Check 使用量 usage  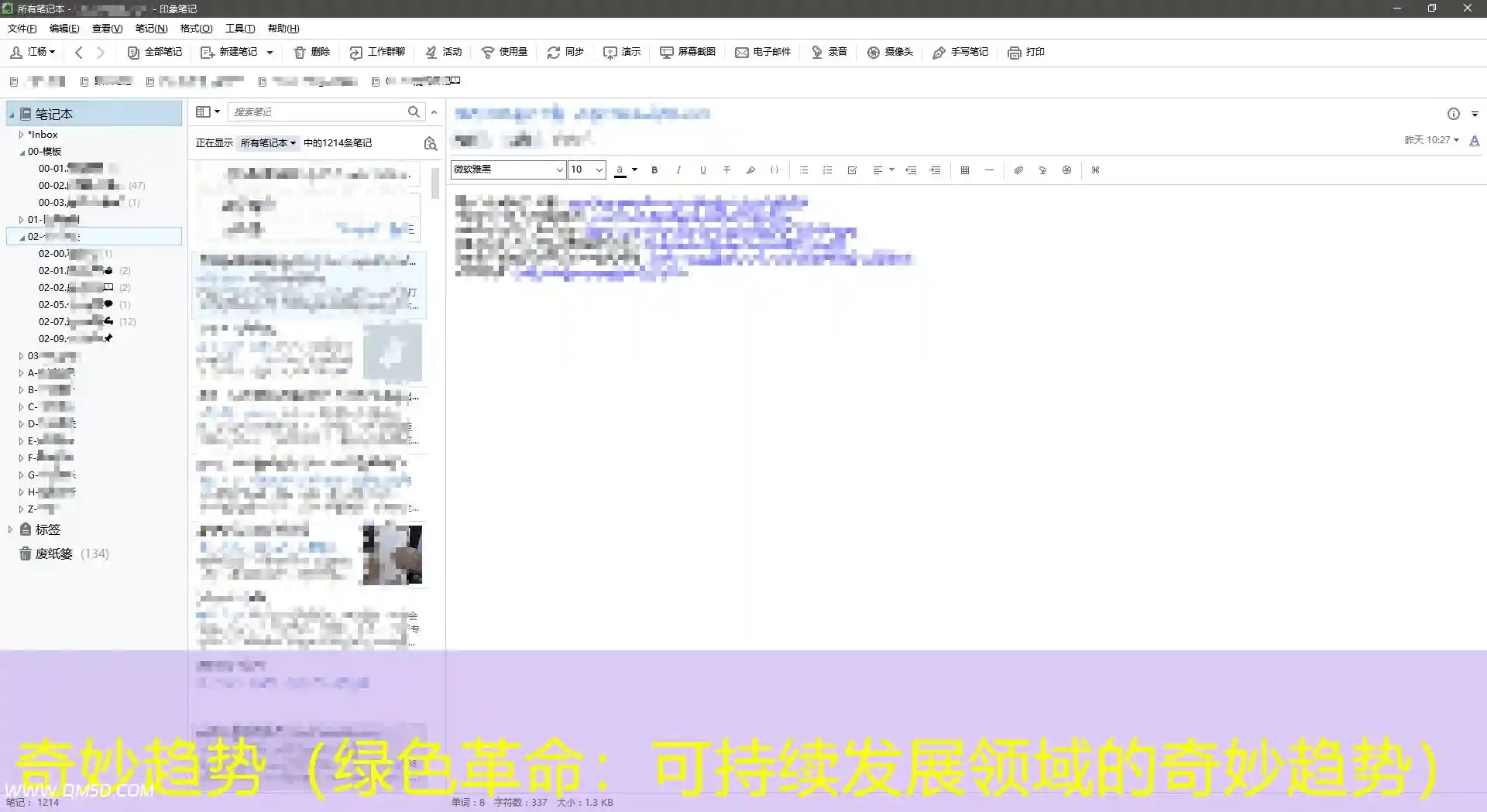click(505, 52)
